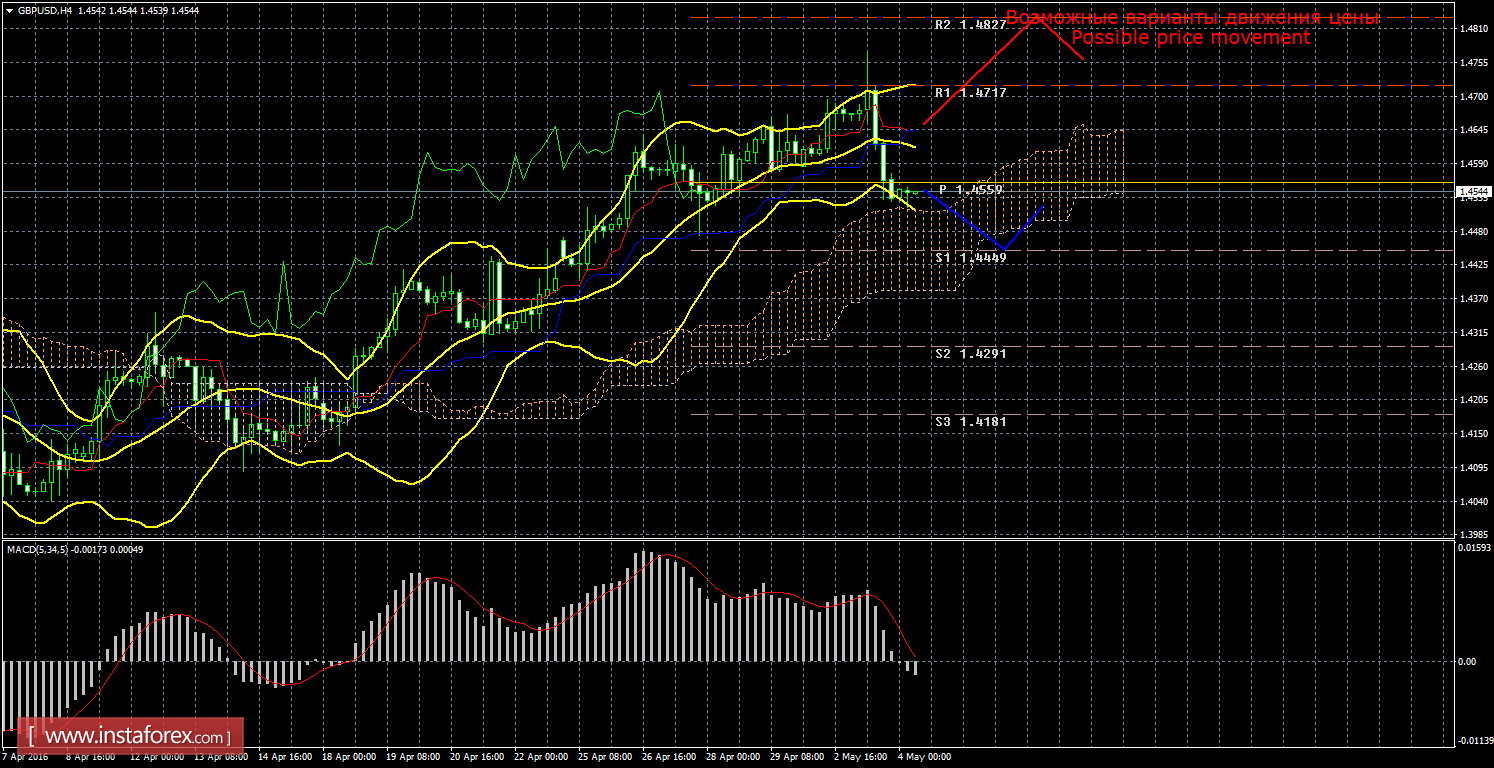
Task: Click the 1.4260 price axis label
Action: click(1474, 367)
